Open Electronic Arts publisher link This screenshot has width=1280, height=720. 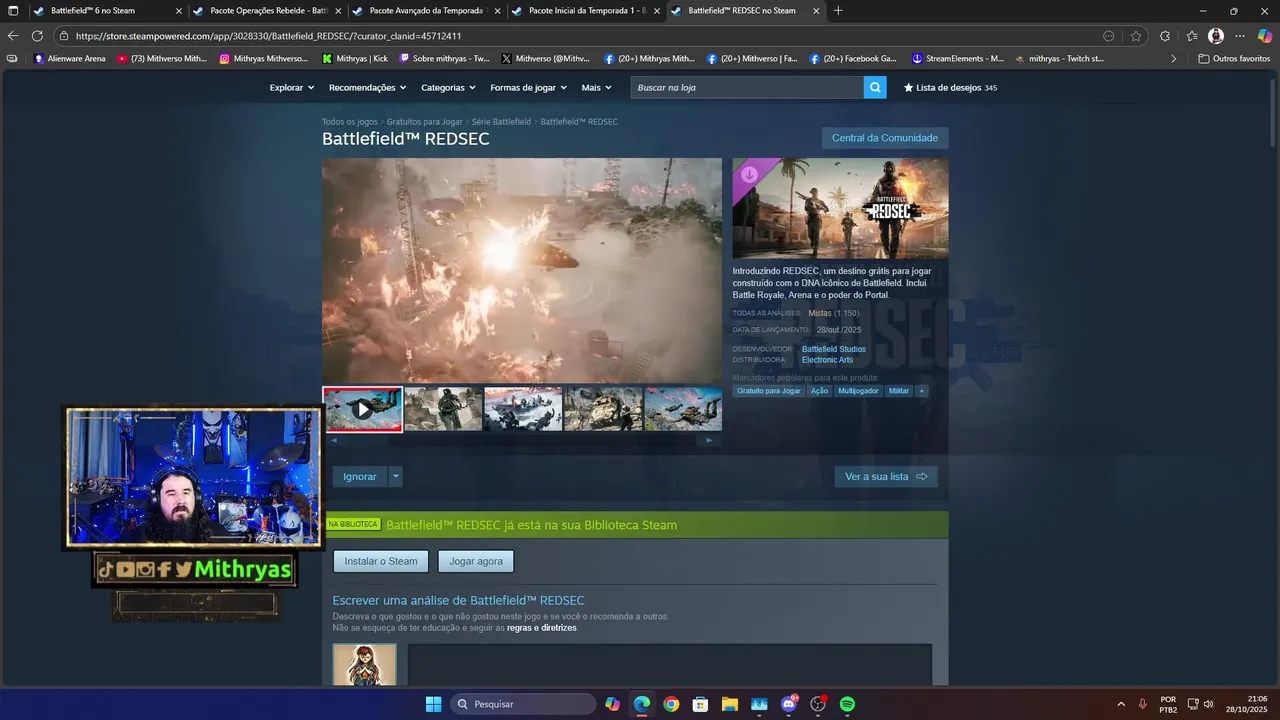click(x=828, y=360)
